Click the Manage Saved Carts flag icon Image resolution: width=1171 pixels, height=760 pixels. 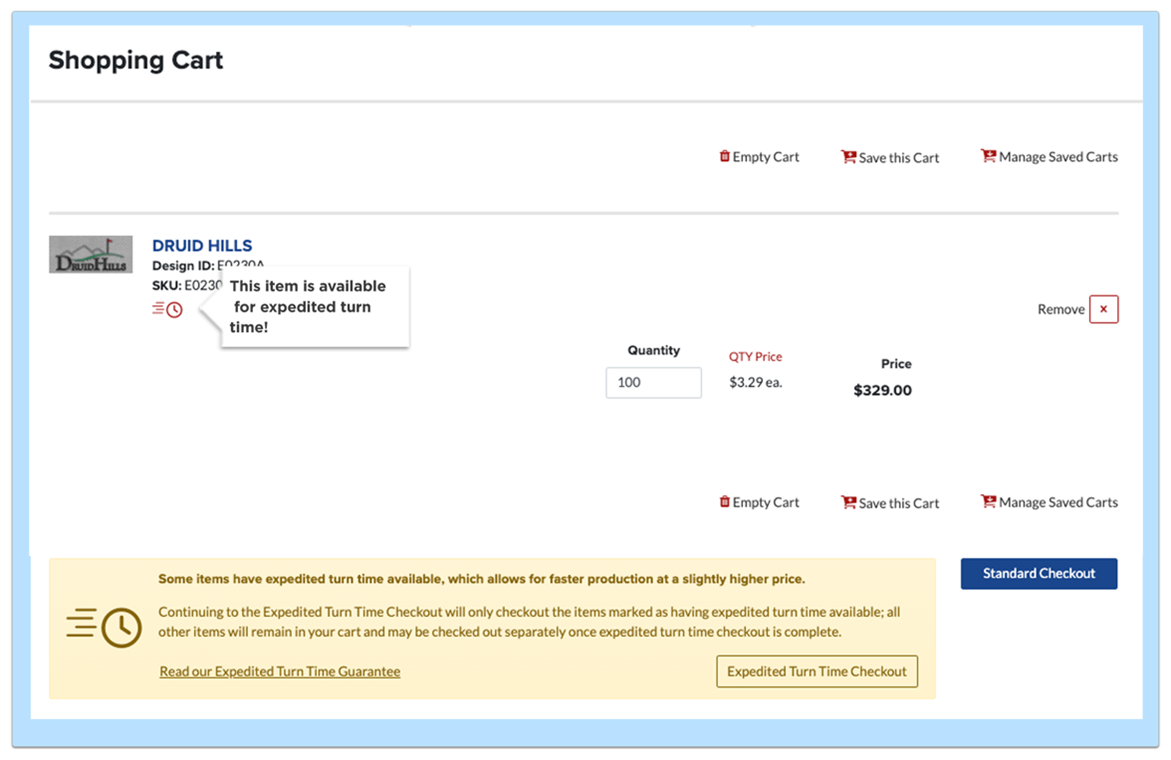tap(988, 156)
